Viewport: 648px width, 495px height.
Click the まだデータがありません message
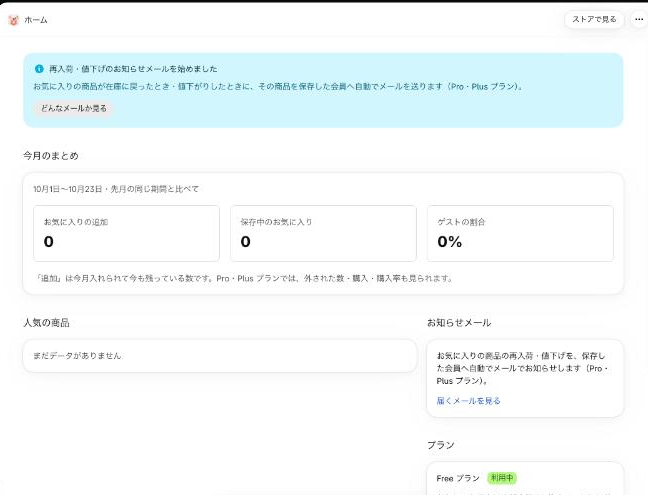click(77, 356)
